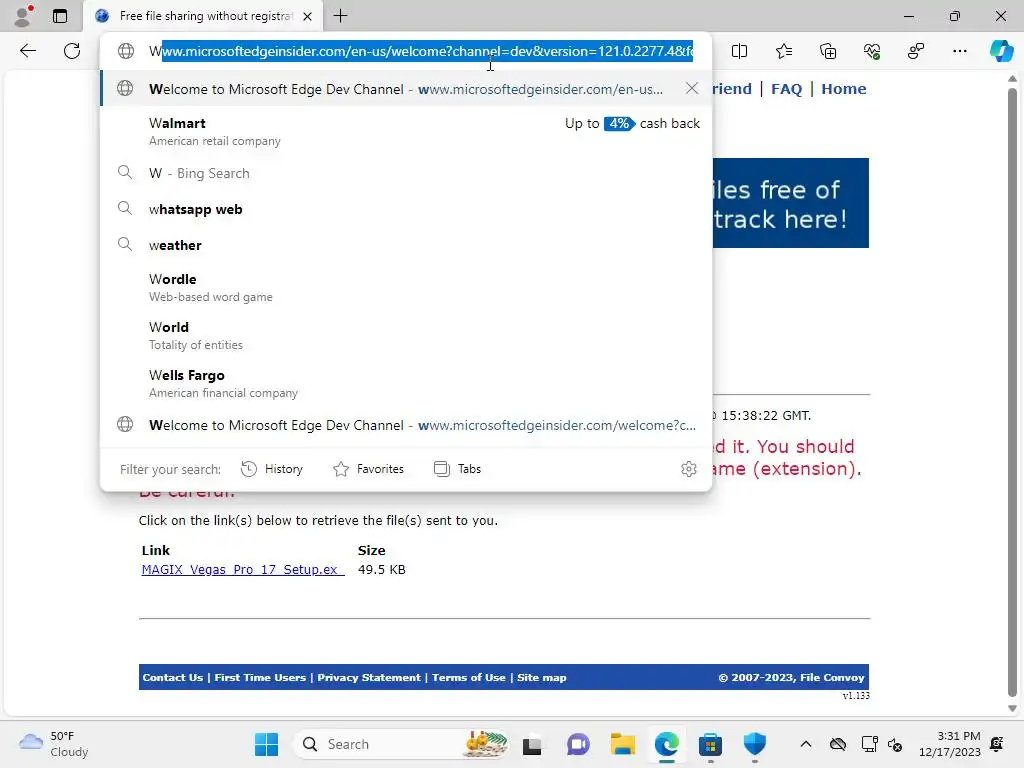
Task: Open Browser essentials heart icon
Action: pos(872,51)
